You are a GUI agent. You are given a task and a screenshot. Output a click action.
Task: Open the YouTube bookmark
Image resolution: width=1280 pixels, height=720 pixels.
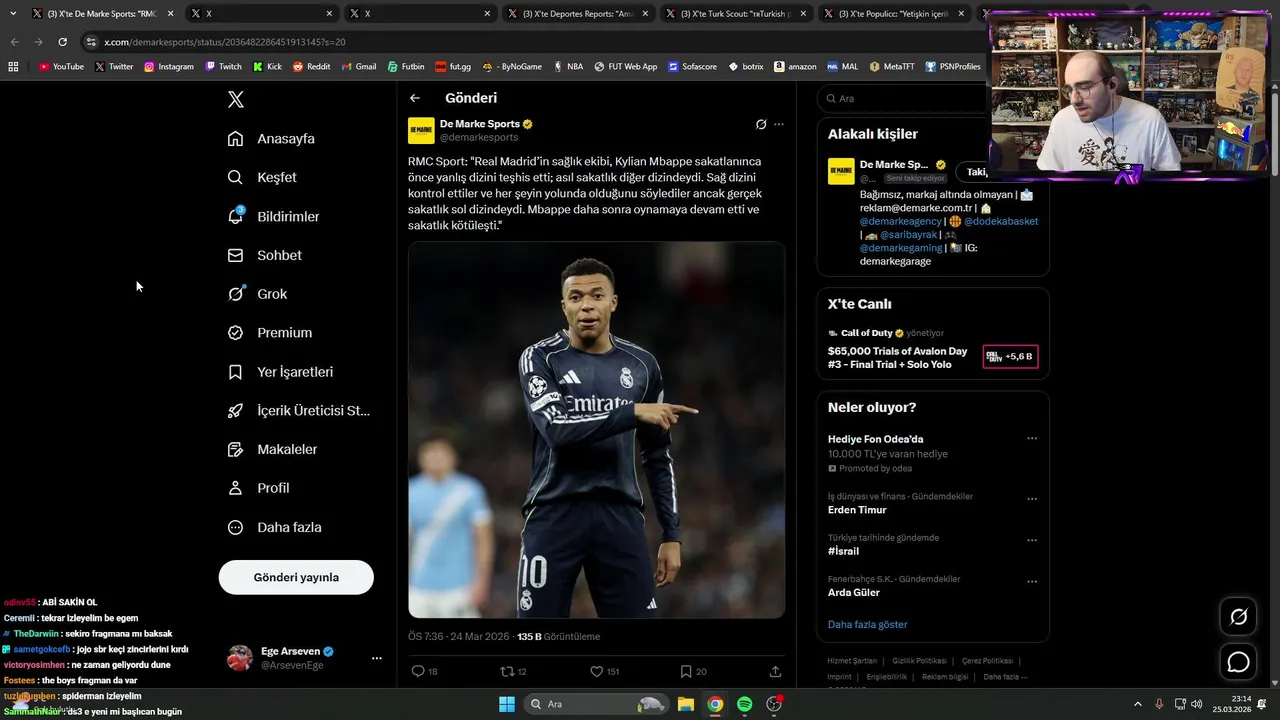coord(61,66)
